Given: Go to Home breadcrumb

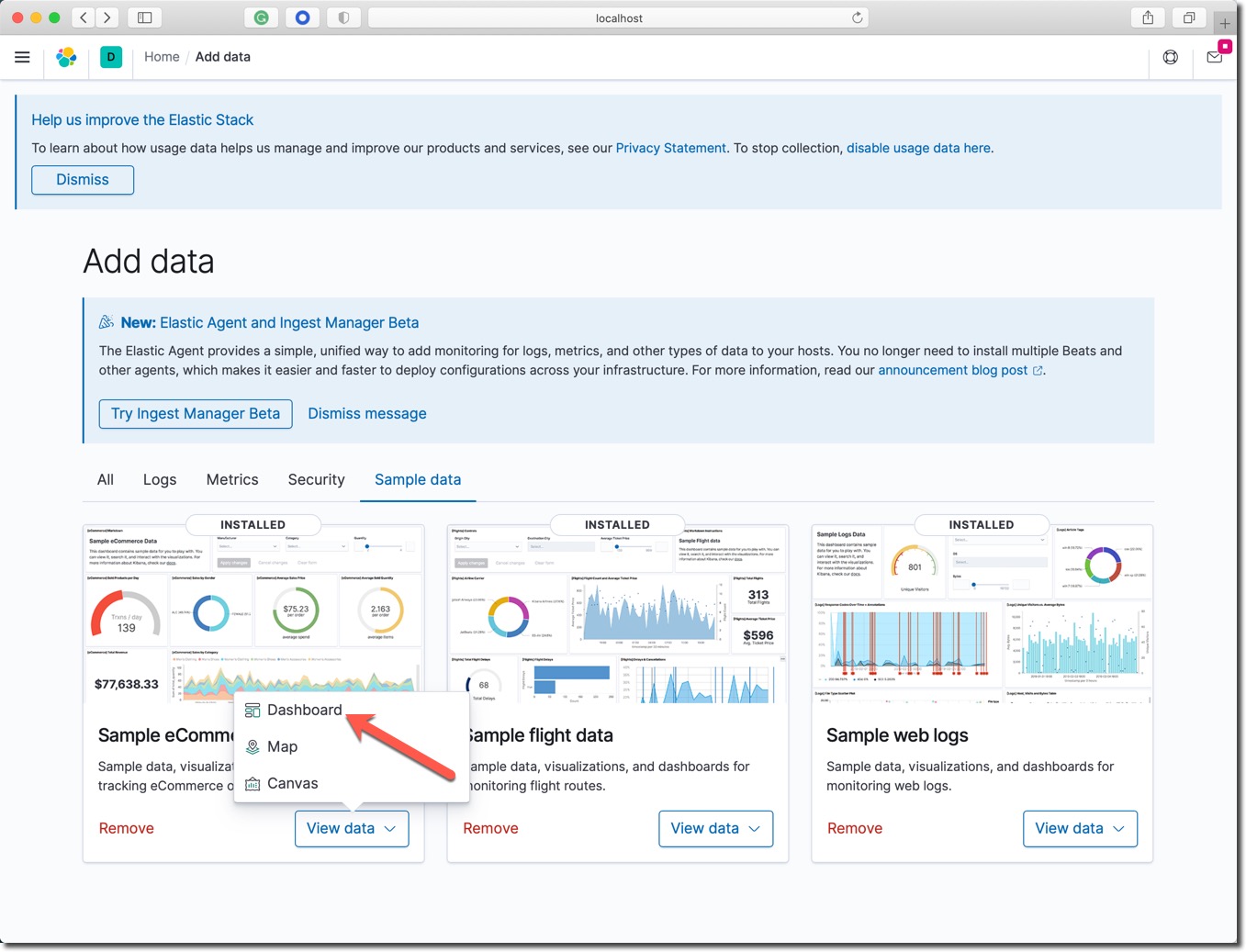Looking at the screenshot, I should pyautogui.click(x=162, y=57).
